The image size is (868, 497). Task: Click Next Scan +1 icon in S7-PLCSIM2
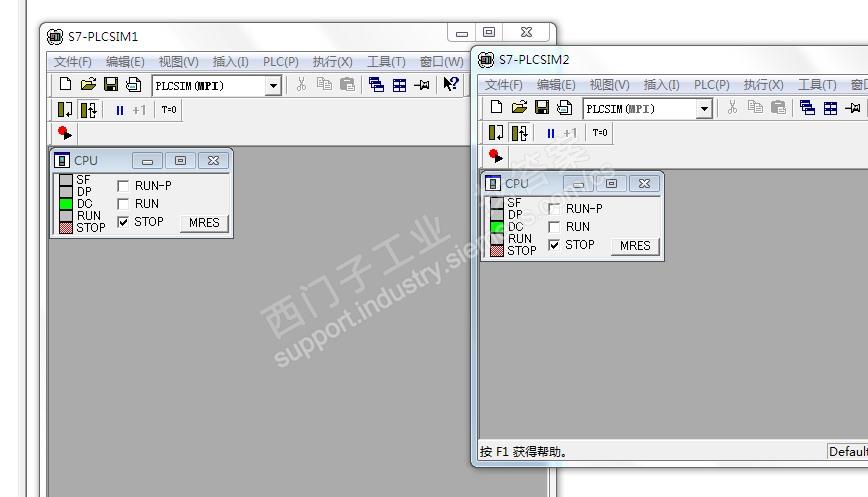[x=570, y=133]
